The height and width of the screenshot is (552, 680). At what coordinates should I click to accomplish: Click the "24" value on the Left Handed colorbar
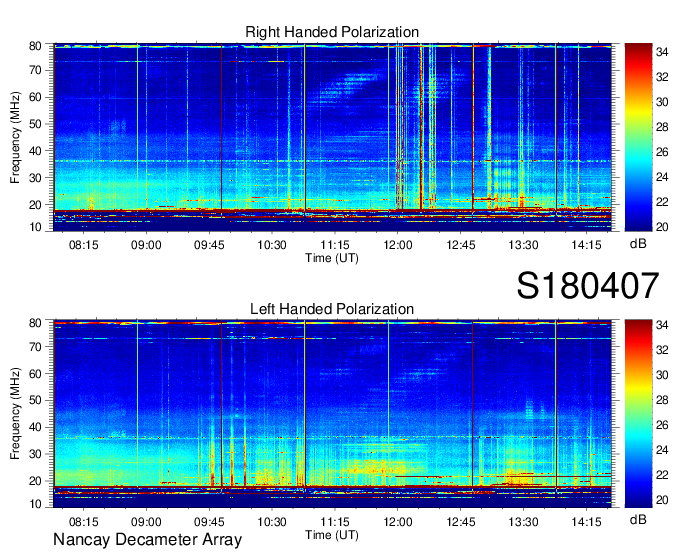tap(662, 450)
